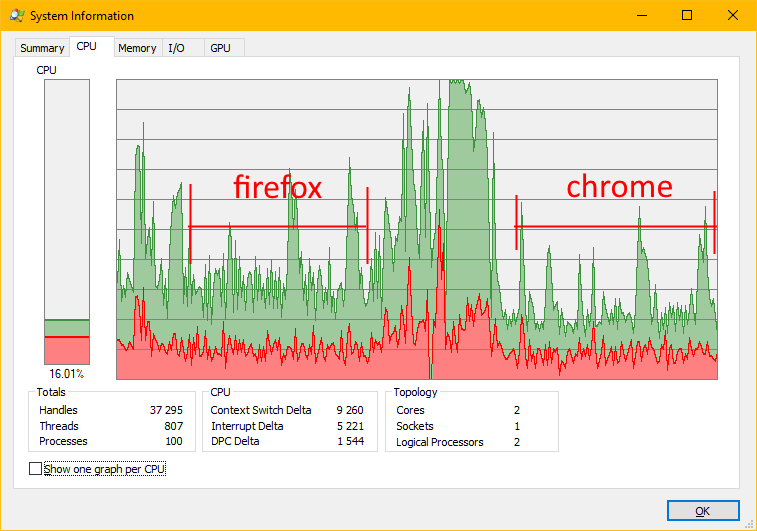
Task: Click the Context Switch value 9 260
Action: click(x=350, y=410)
